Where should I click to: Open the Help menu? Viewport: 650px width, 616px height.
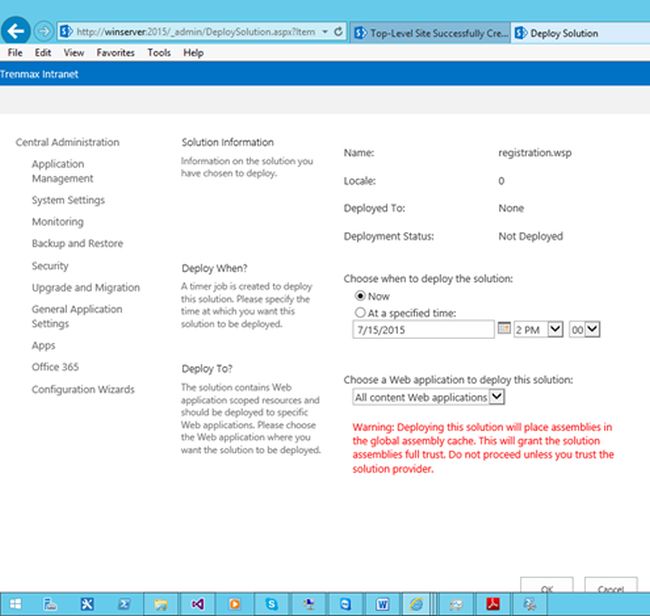193,53
